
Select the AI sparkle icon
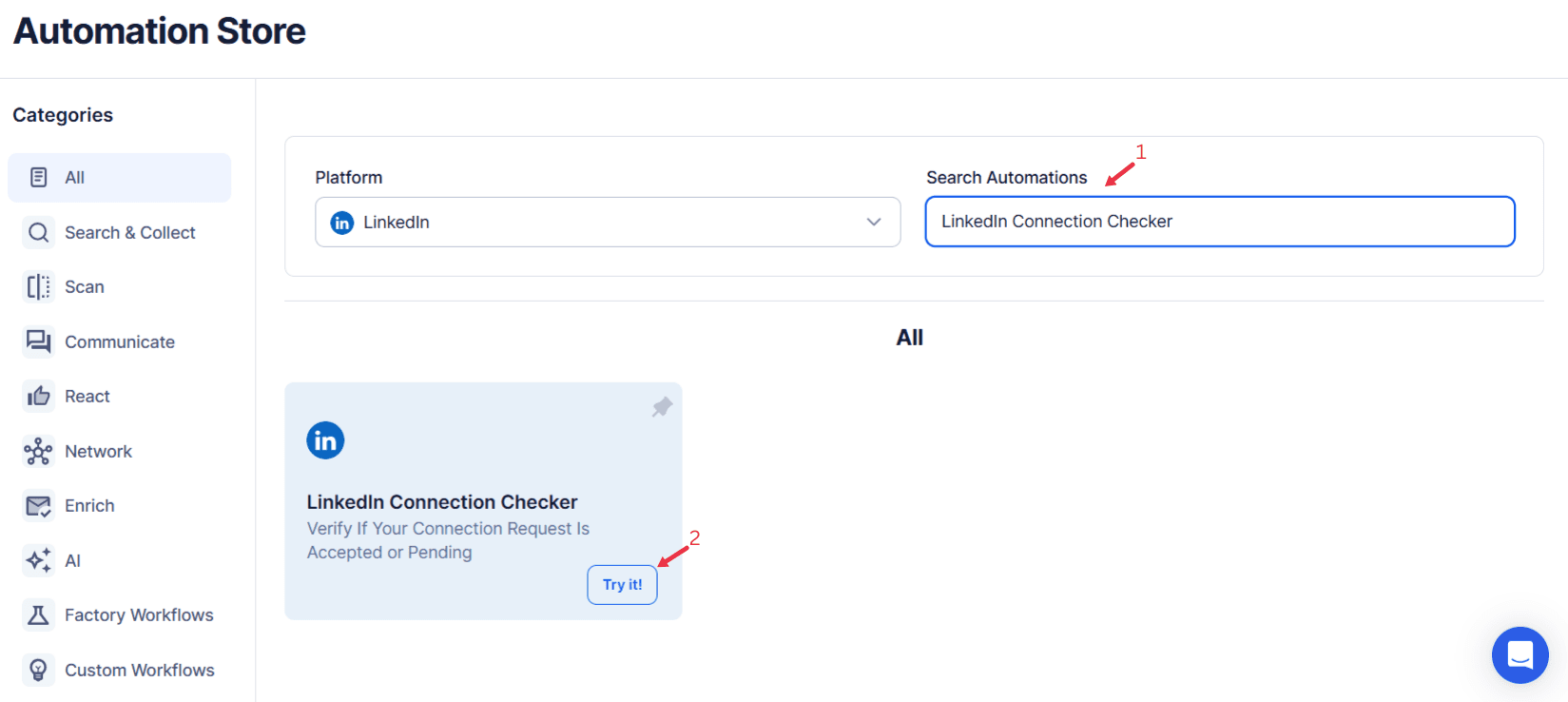(x=38, y=560)
